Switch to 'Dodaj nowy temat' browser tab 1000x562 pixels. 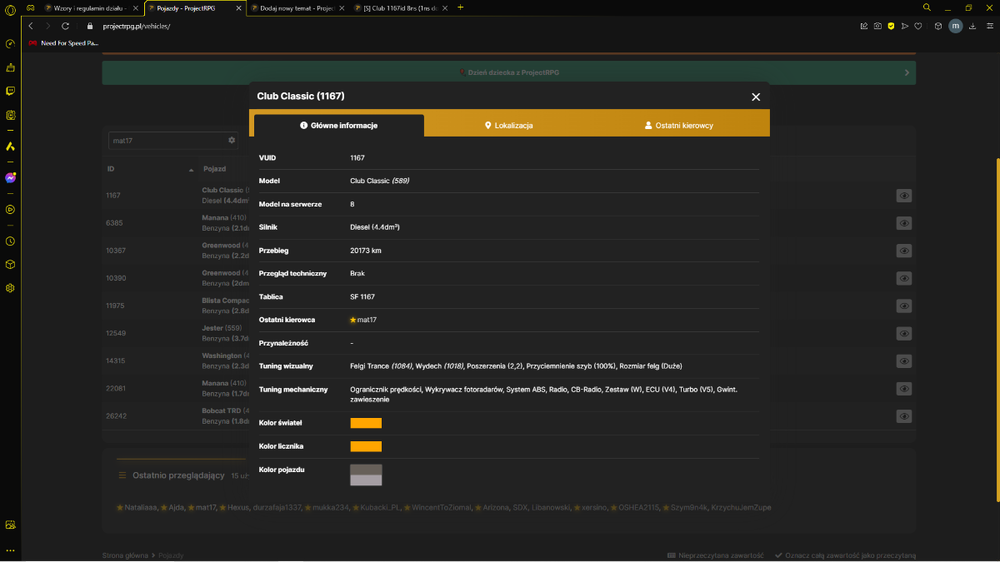click(297, 8)
